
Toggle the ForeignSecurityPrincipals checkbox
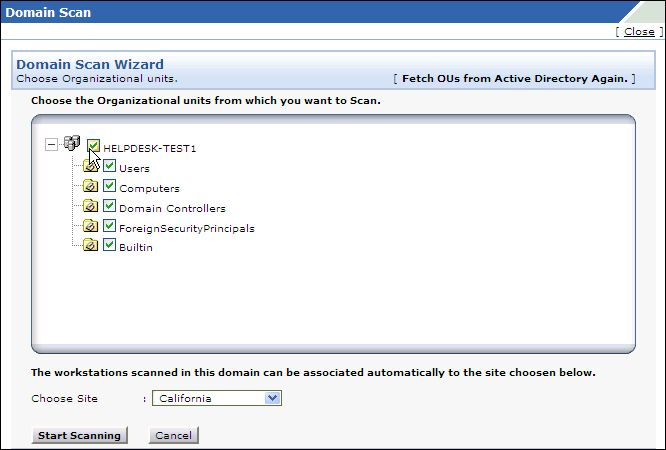(110, 226)
